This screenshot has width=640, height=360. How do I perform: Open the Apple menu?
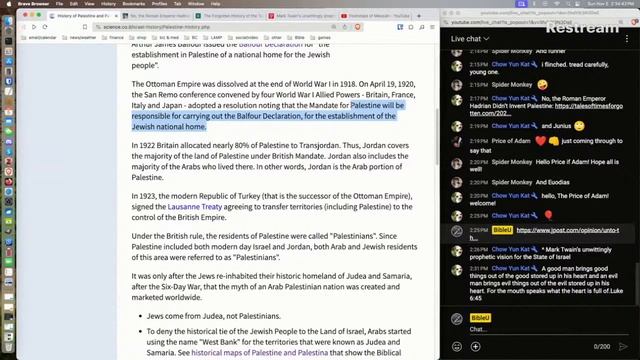click(9, 4)
